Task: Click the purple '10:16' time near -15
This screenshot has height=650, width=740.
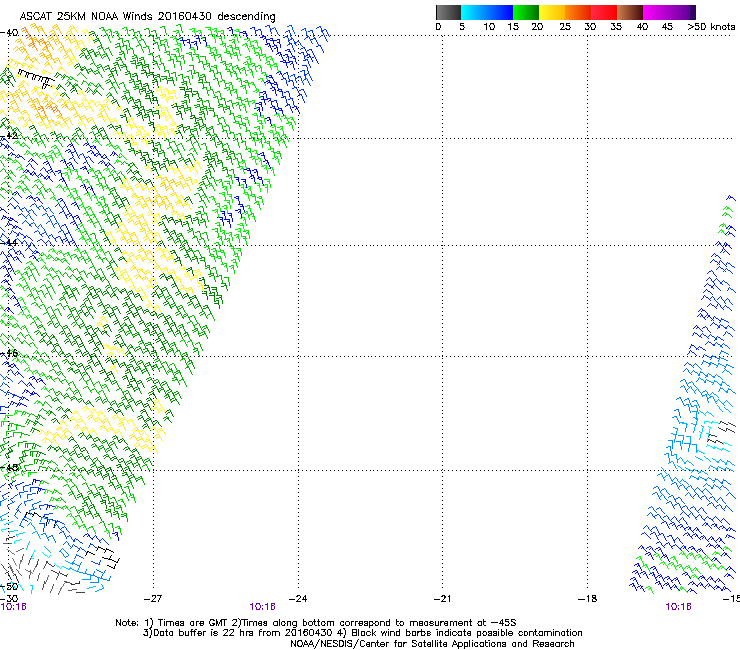Action: (x=678, y=607)
